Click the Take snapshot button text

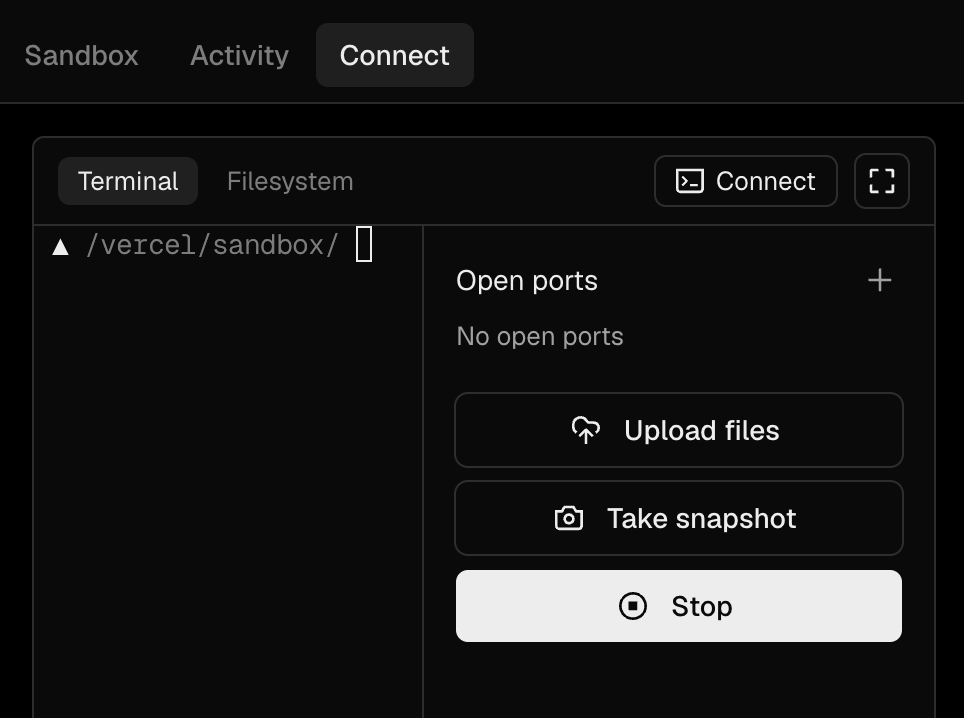701,518
